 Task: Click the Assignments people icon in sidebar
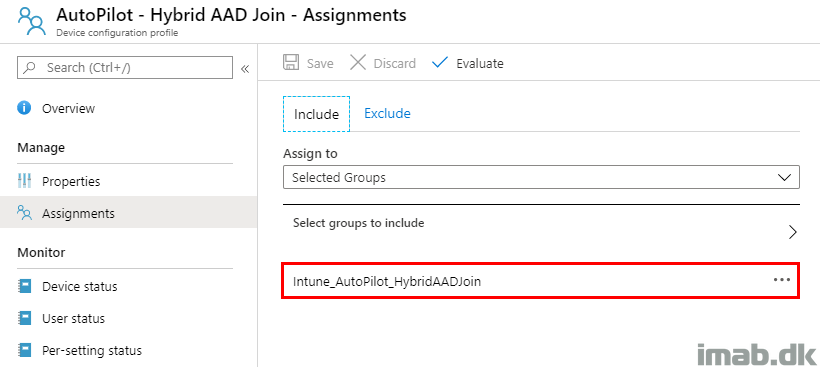pyautogui.click(x=25, y=213)
